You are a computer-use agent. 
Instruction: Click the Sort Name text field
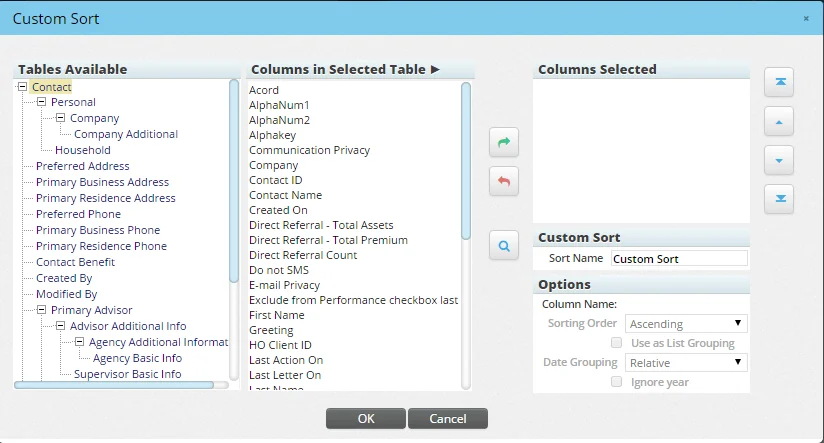[678, 259]
